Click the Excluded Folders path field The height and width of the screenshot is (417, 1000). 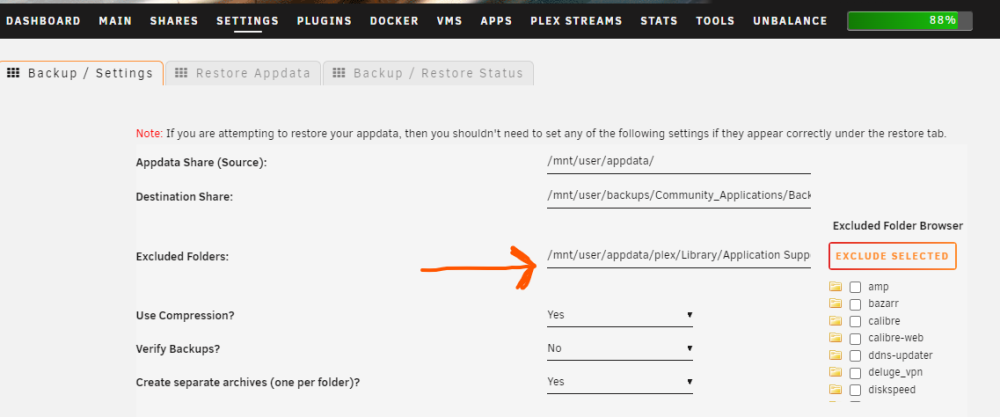click(679, 256)
